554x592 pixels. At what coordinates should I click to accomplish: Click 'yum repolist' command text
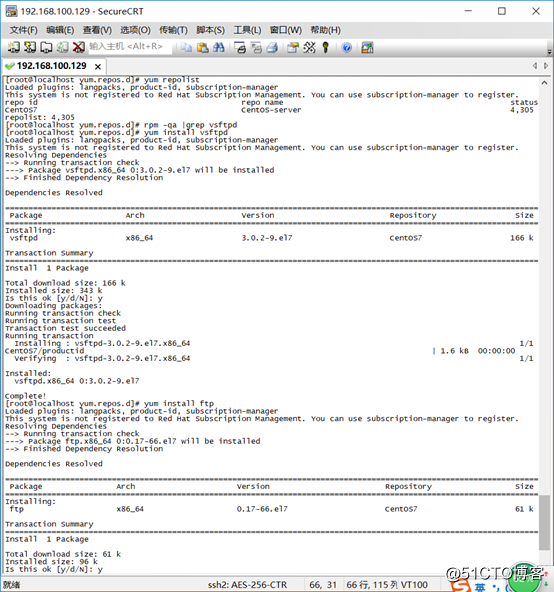pyautogui.click(x=172, y=80)
